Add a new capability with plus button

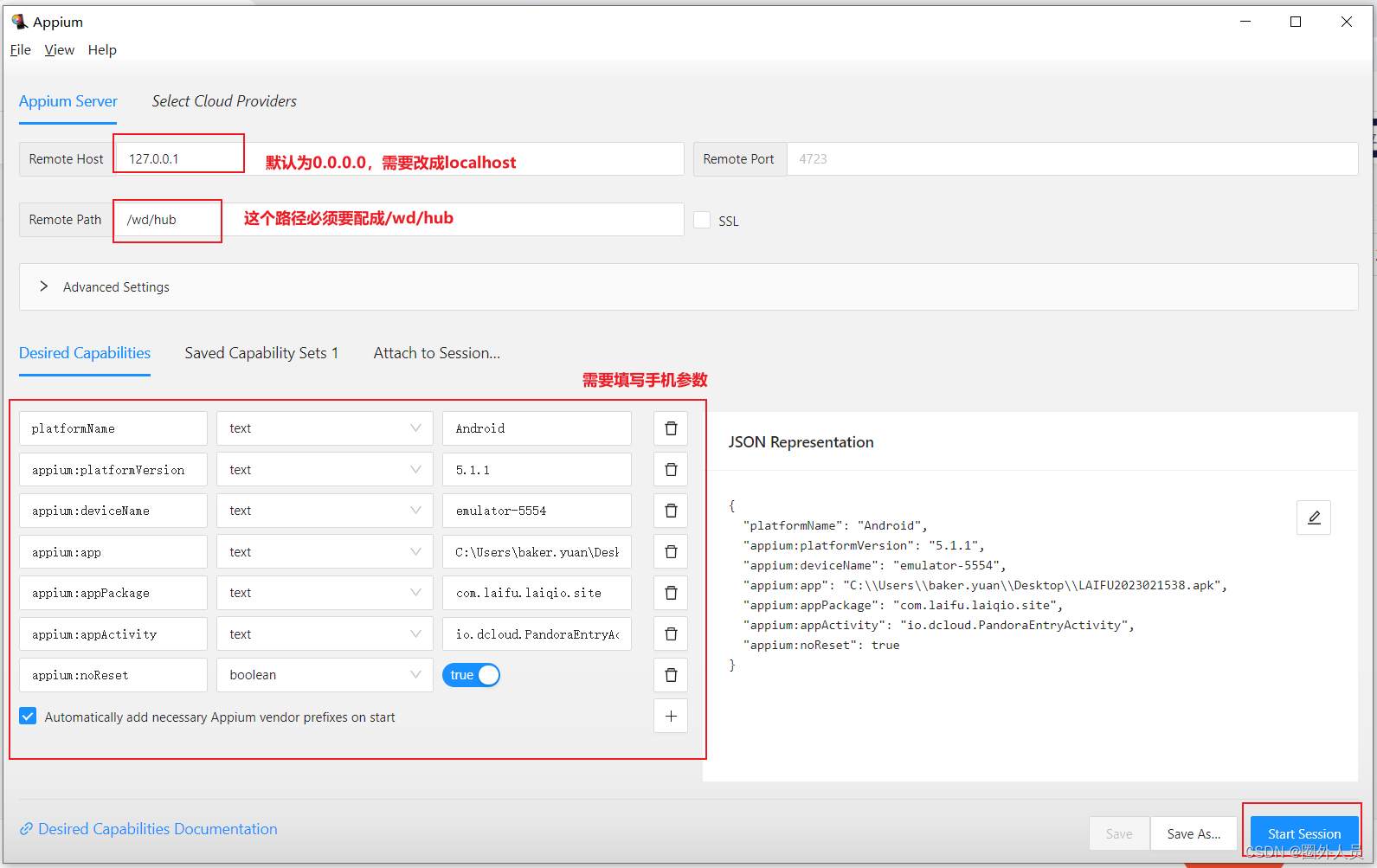(671, 717)
